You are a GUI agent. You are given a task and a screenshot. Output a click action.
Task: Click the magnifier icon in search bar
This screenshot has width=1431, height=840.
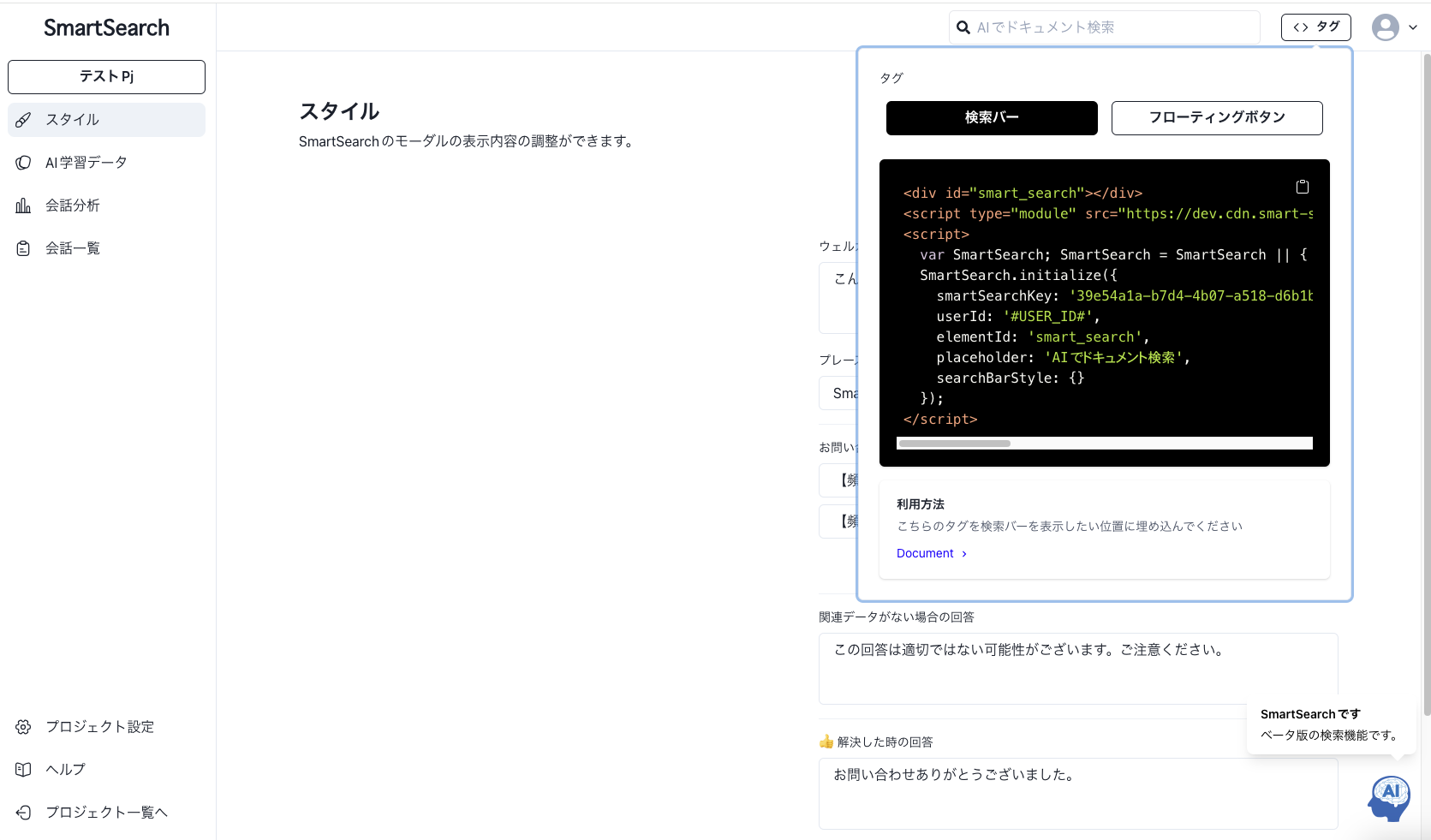tap(963, 27)
